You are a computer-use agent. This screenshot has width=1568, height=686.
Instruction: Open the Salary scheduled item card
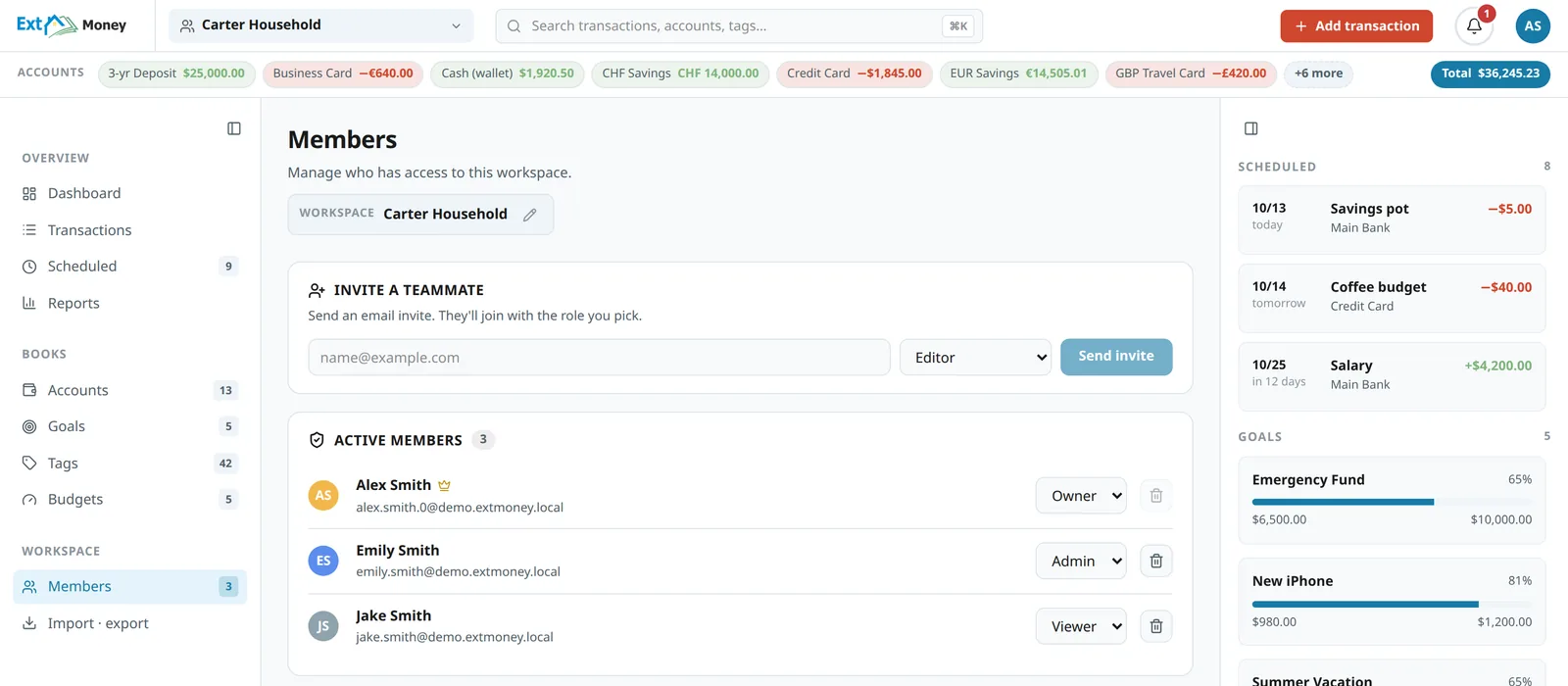(x=1392, y=376)
